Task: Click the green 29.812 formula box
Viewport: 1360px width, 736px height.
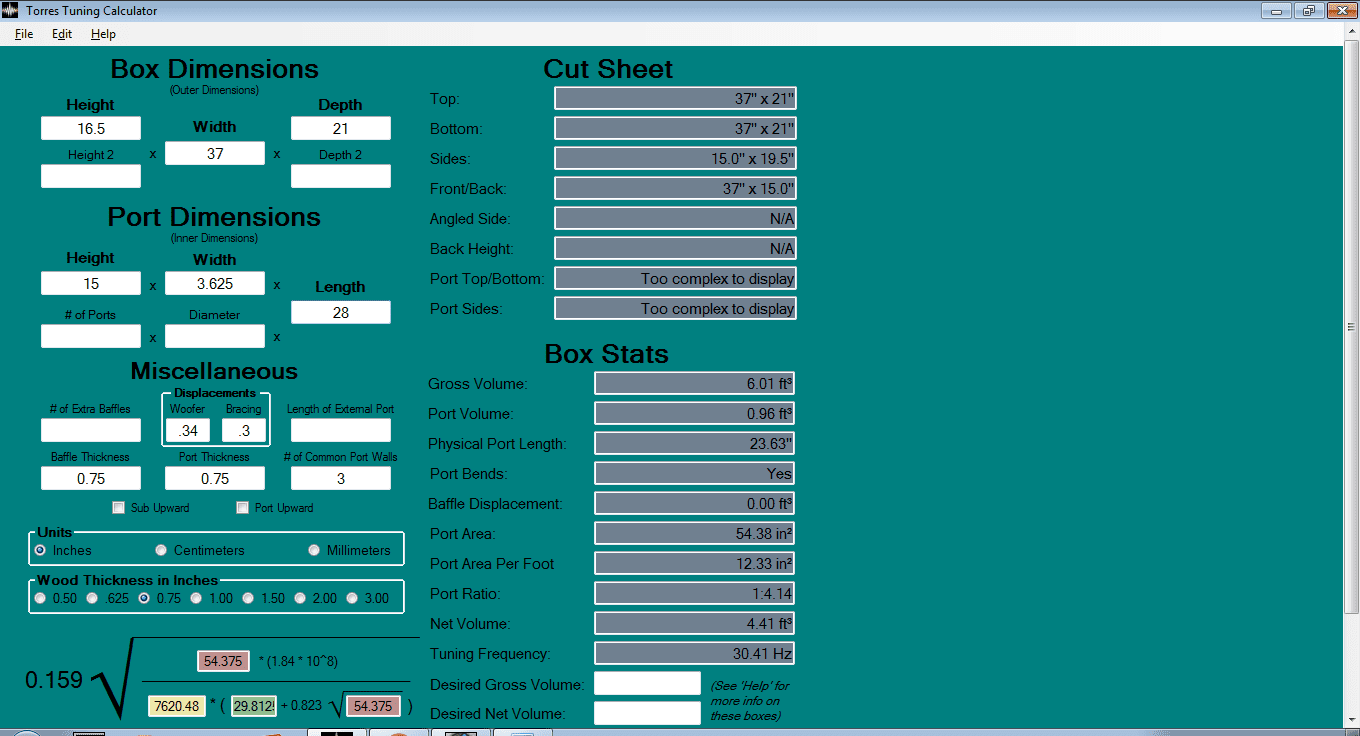Action: 254,706
